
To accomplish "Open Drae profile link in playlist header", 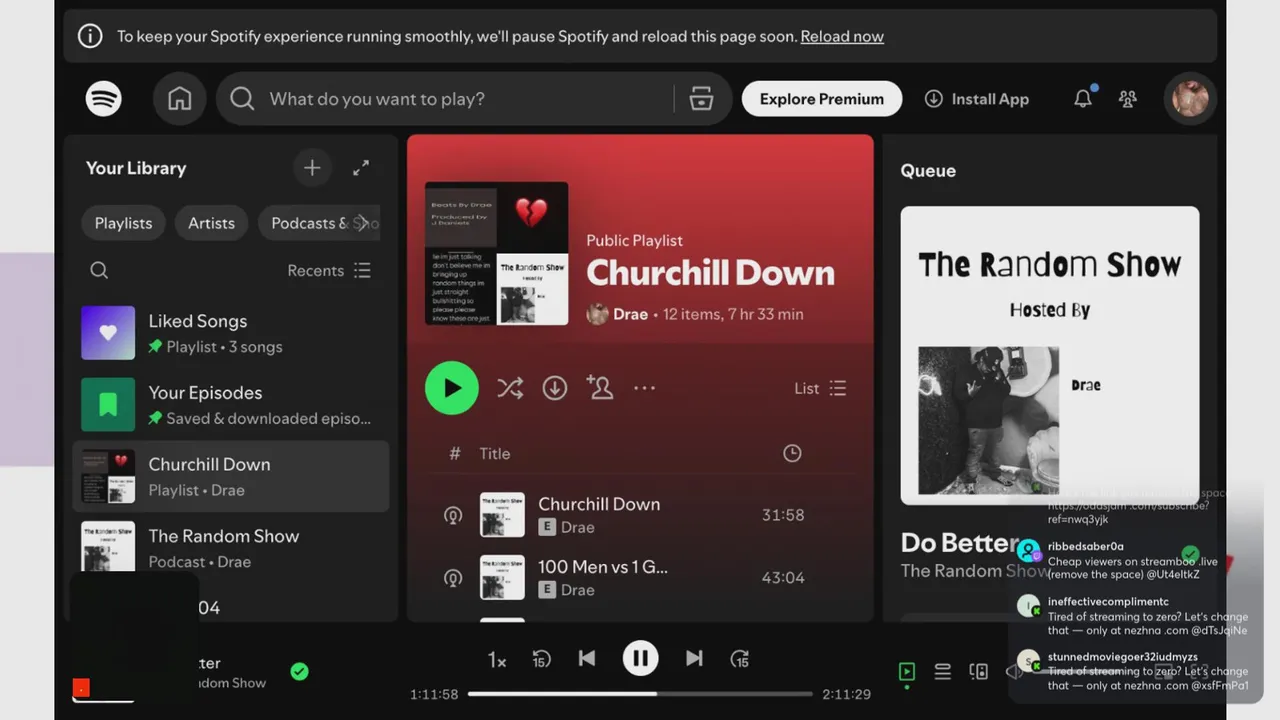I will (631, 314).
